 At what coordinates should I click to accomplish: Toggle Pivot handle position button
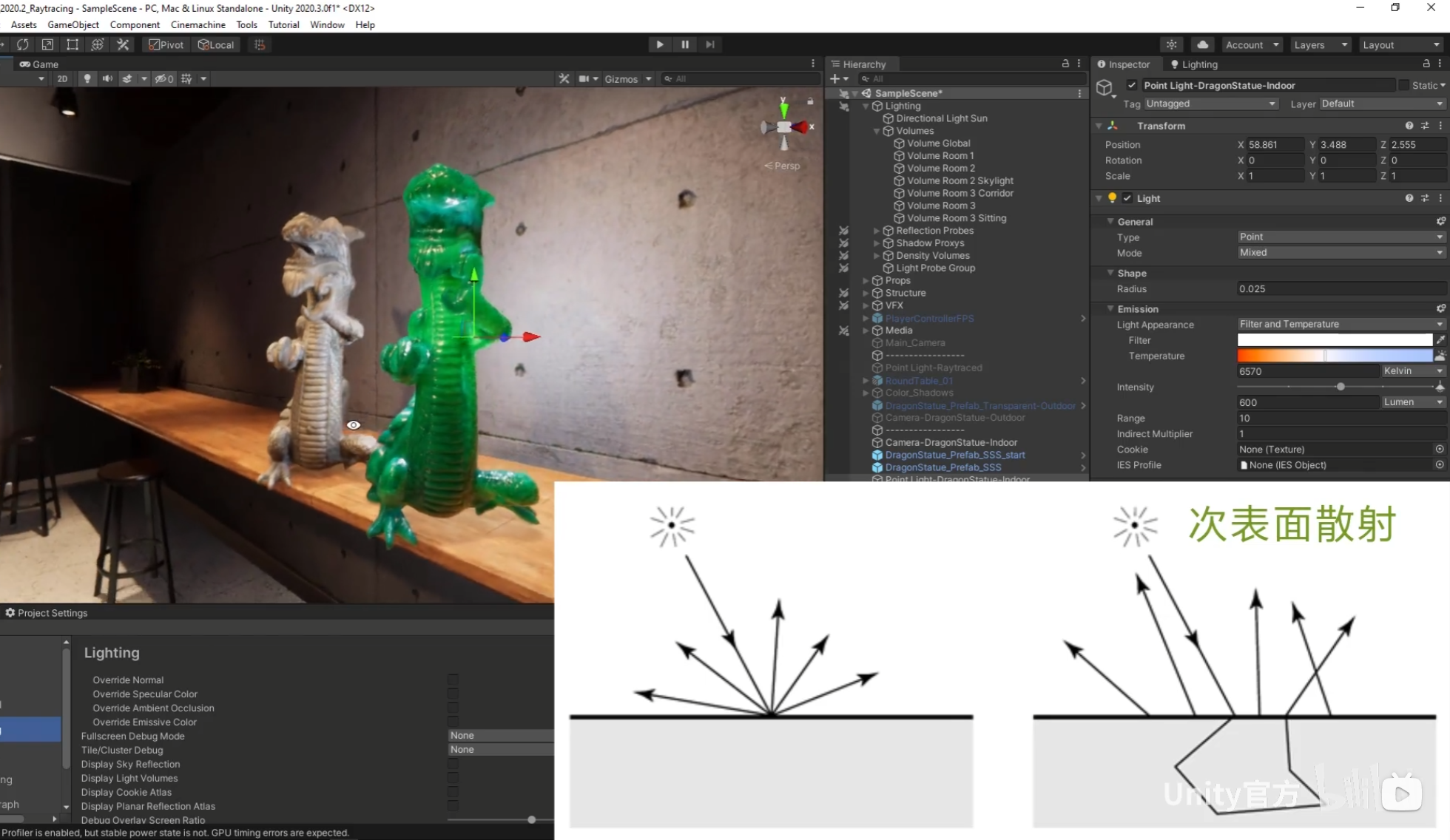pos(166,44)
